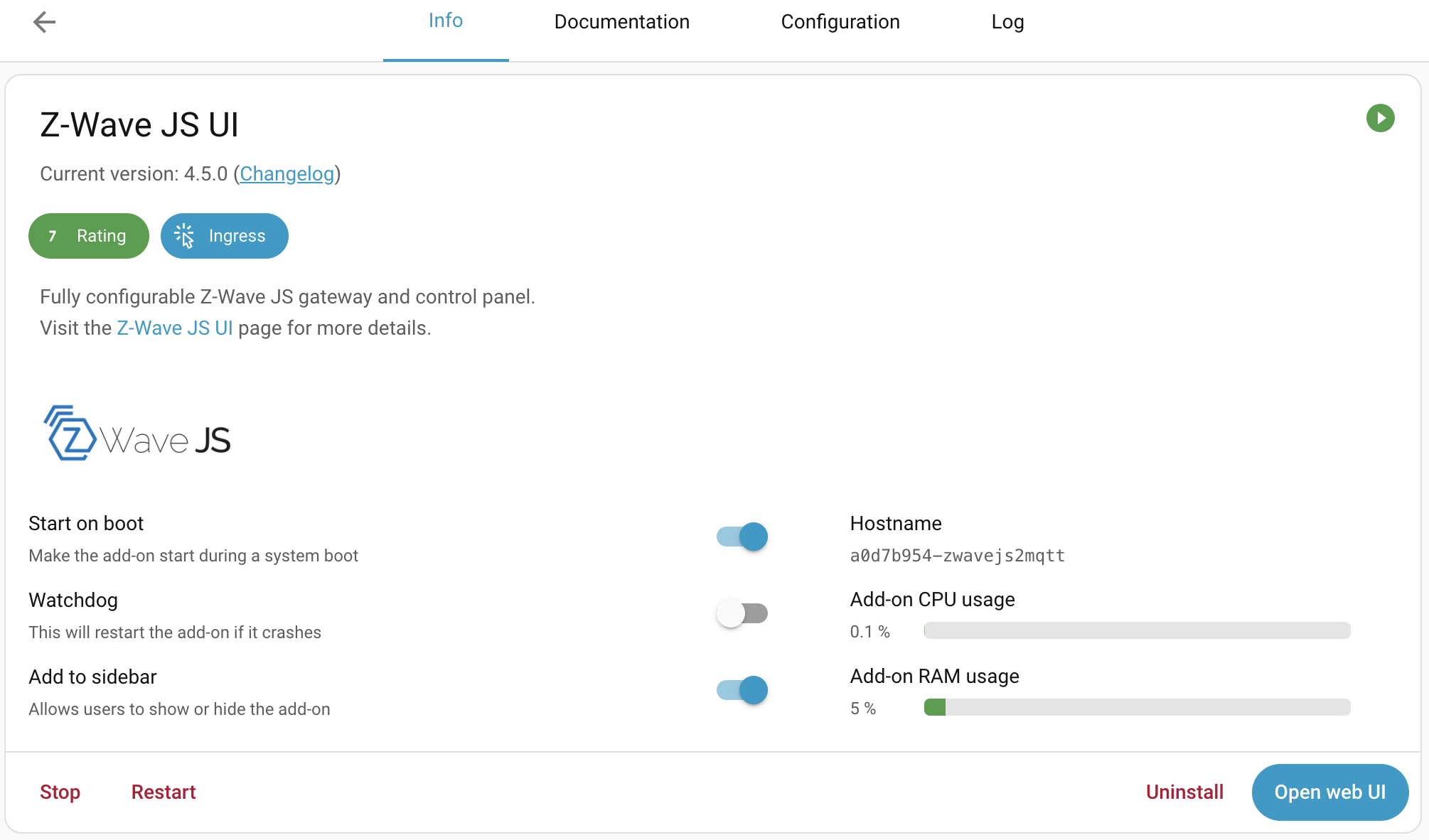The height and width of the screenshot is (840, 1429).
Task: Restart the add-on
Action: 163,792
